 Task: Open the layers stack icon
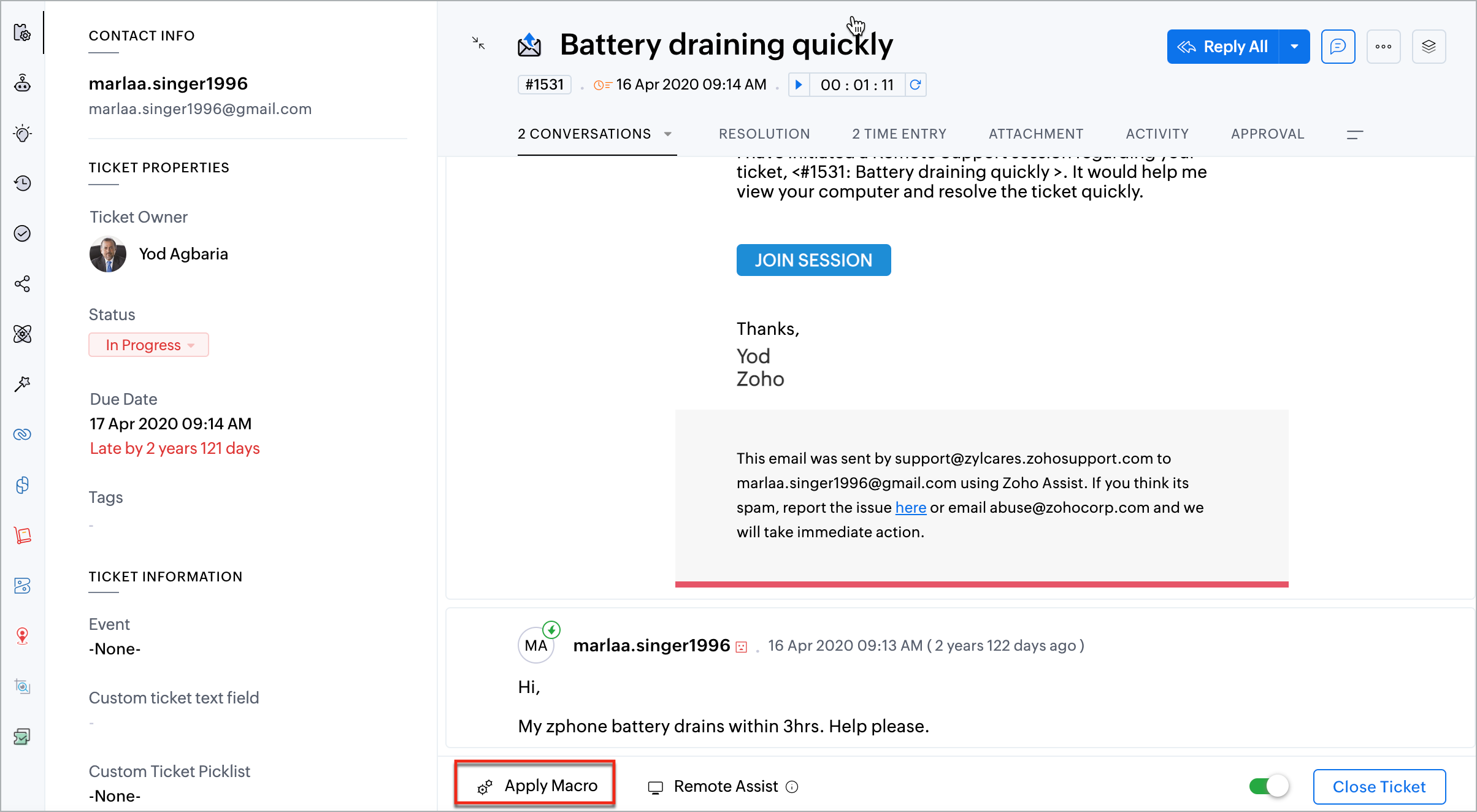pyautogui.click(x=1429, y=47)
